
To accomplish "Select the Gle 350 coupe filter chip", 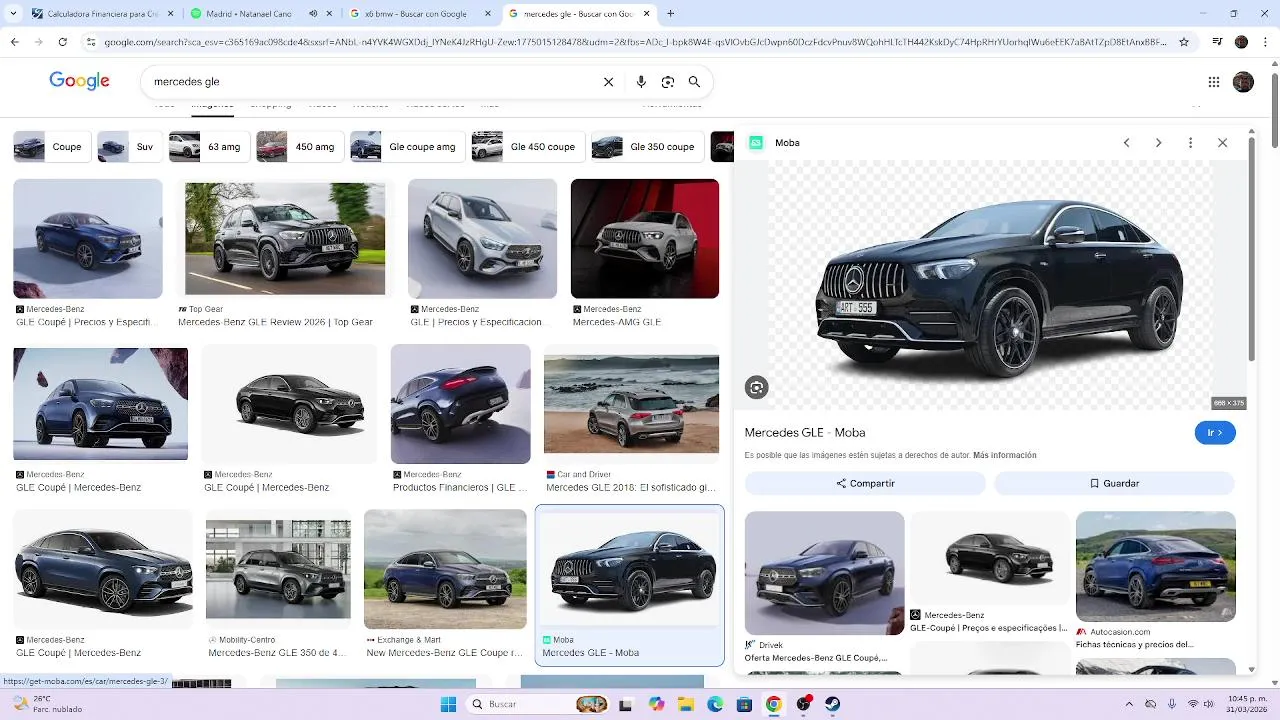I will click(647, 147).
